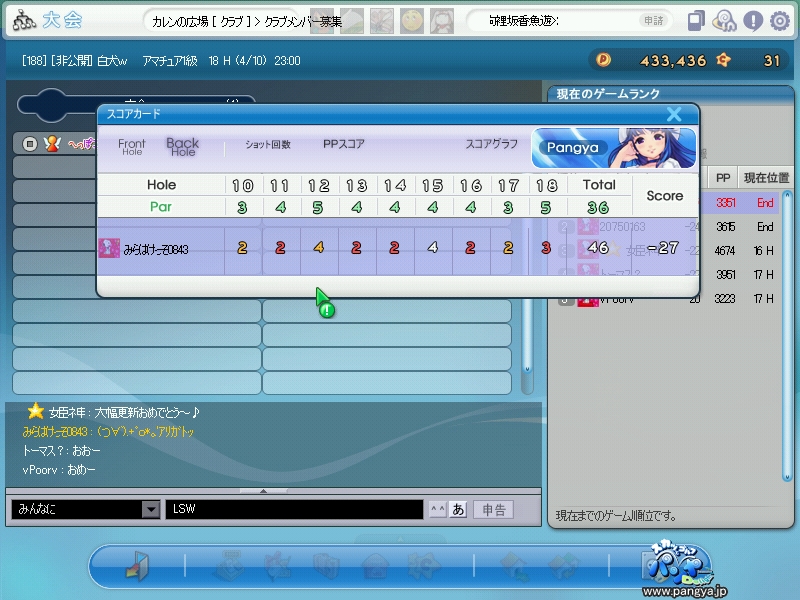Click the hole 12 score cell
Image resolution: width=800 pixels, height=600 pixels.
tap(319, 247)
